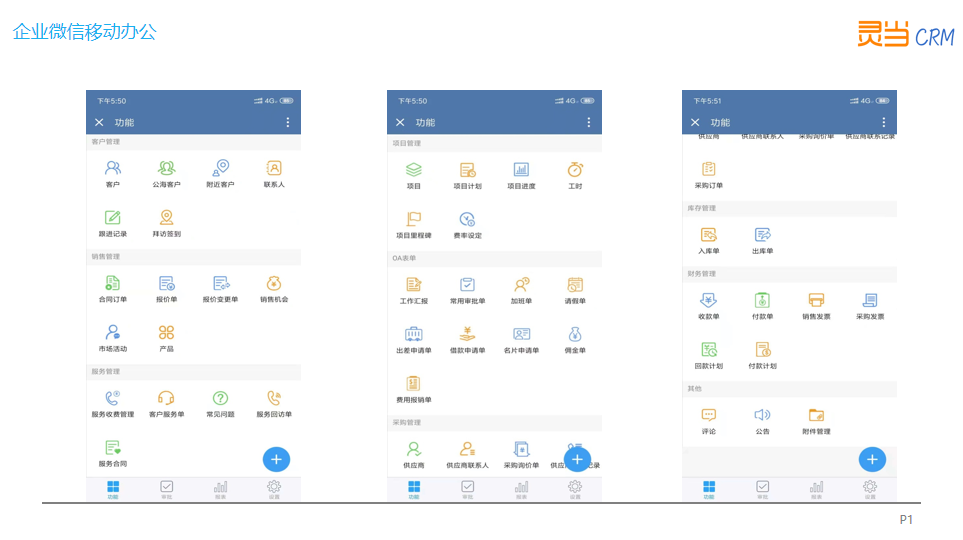Open the 采购发票 purchase invoice icon

[x=870, y=300]
